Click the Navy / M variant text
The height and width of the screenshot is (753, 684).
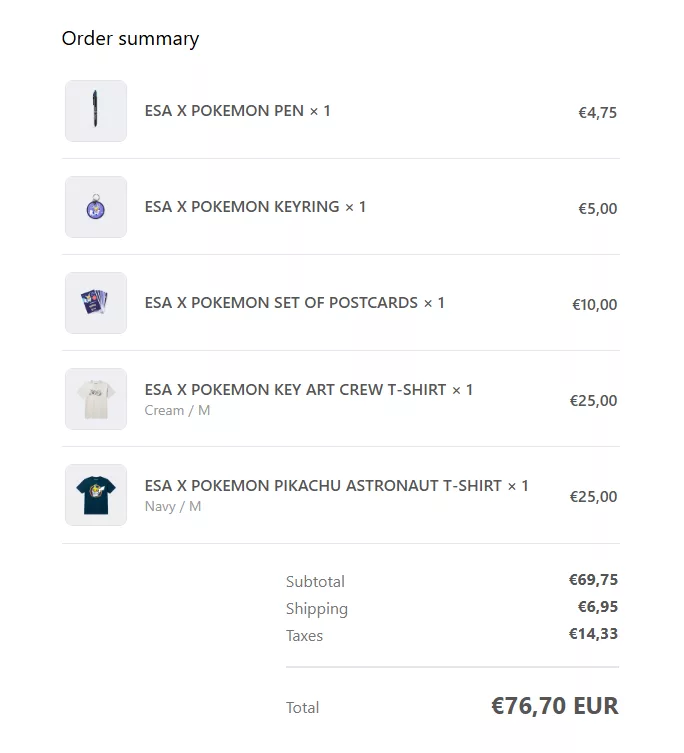pos(173,507)
